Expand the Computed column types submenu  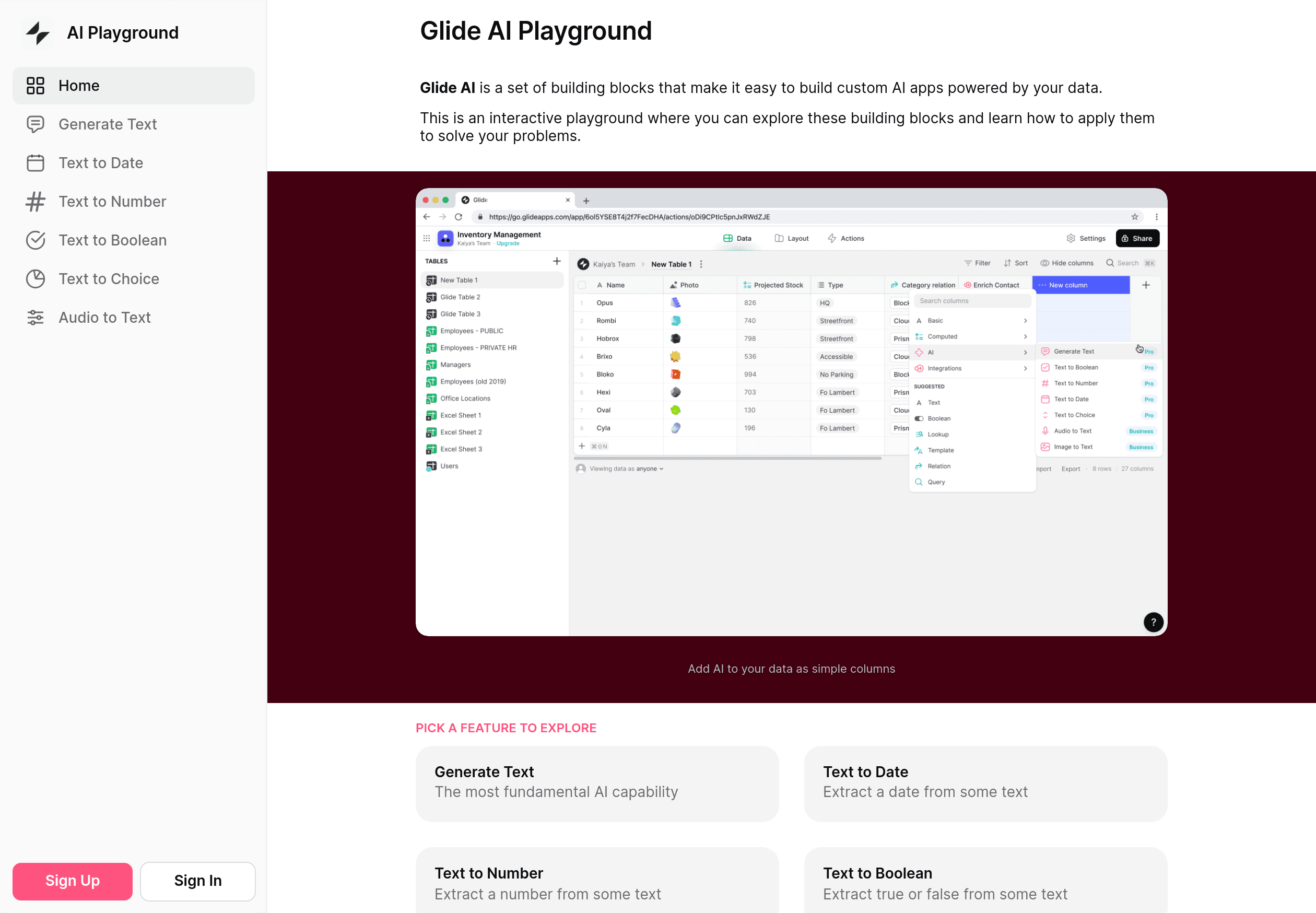point(972,337)
